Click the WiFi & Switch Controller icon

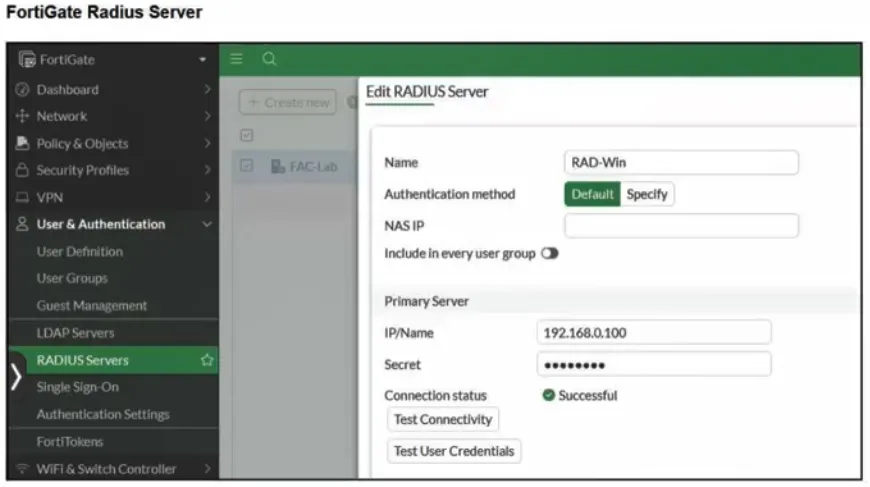(22, 468)
